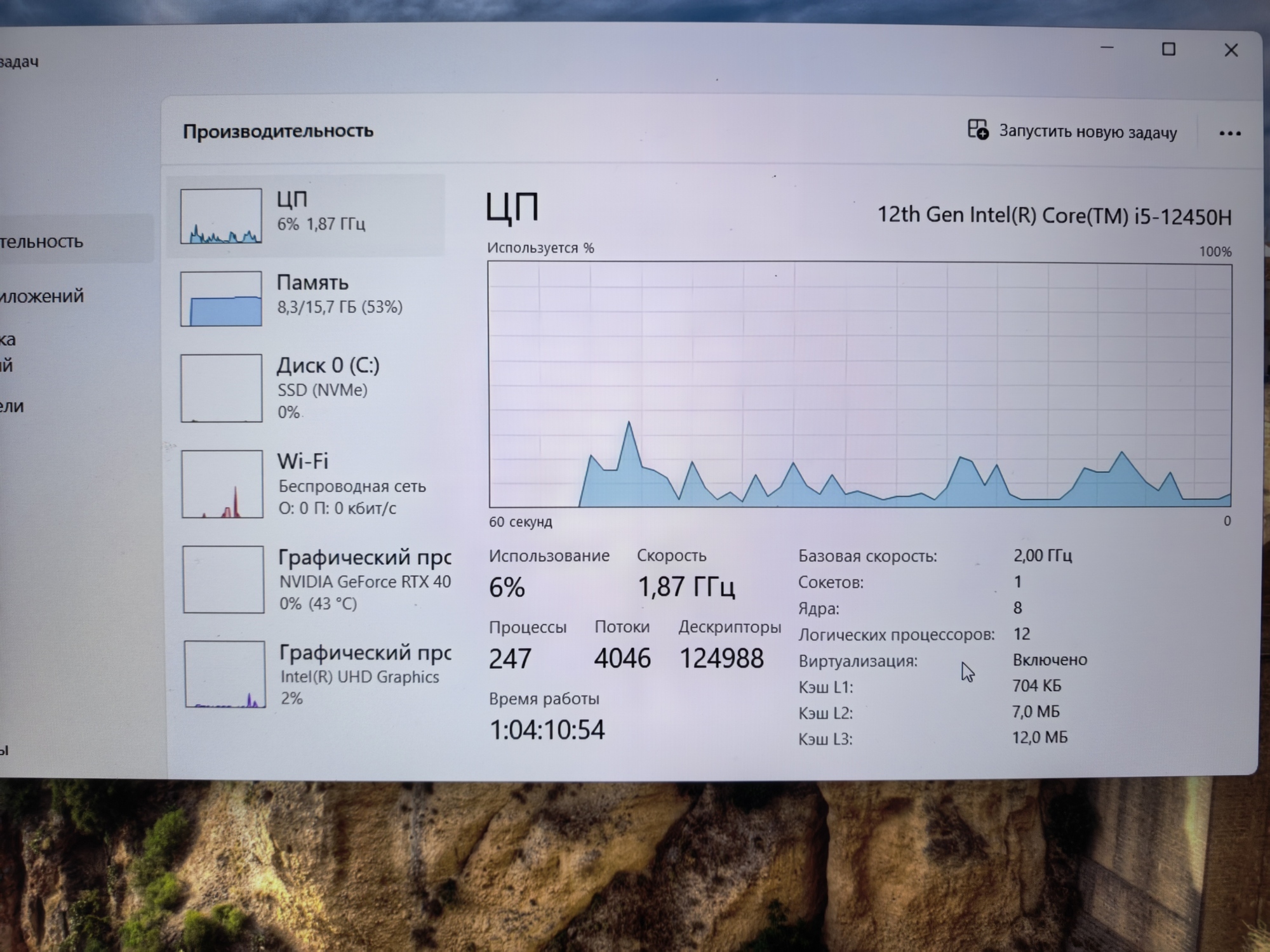
Task: Click the Диск 0 mini graph thumbnail
Action: (x=222, y=388)
